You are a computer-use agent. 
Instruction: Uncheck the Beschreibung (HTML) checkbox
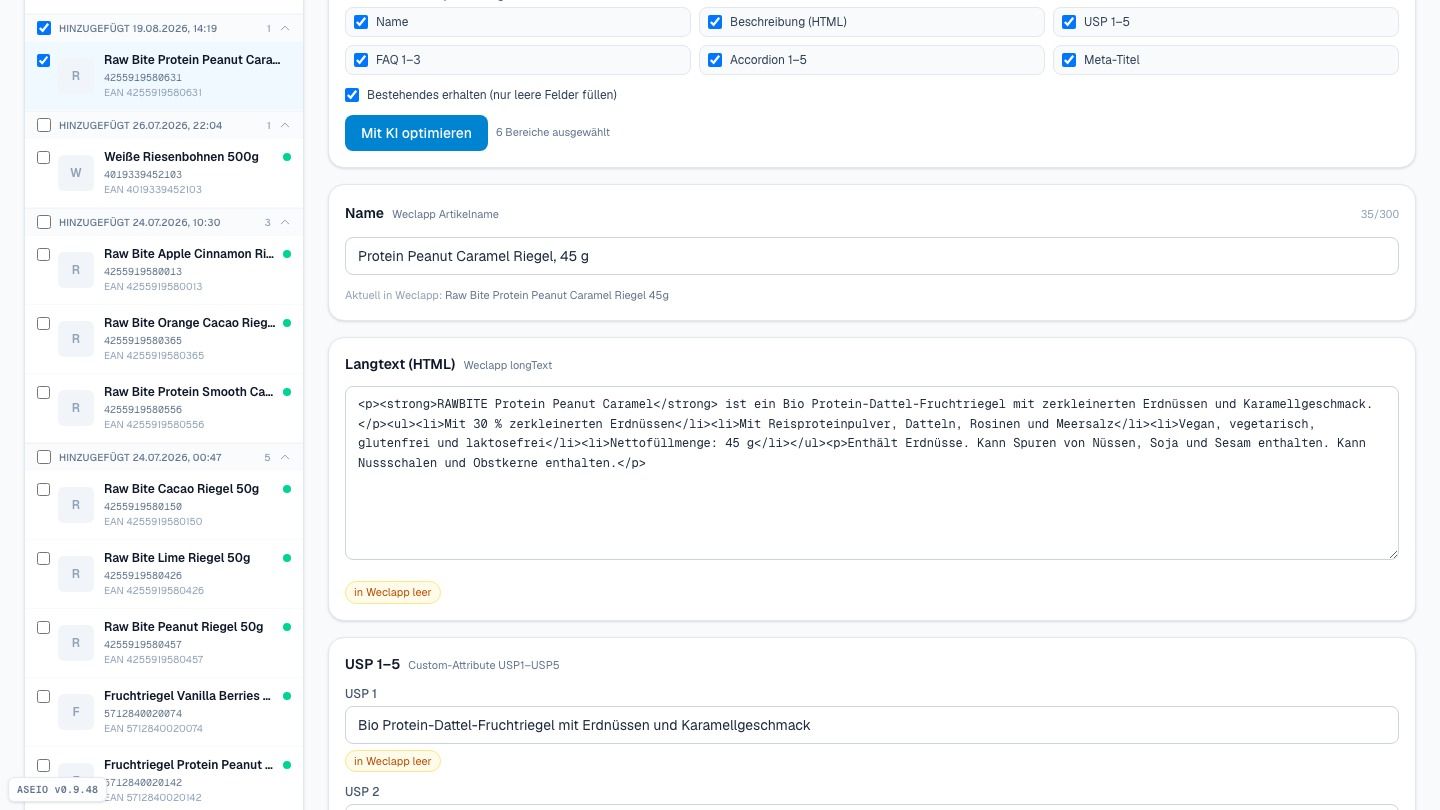(715, 22)
